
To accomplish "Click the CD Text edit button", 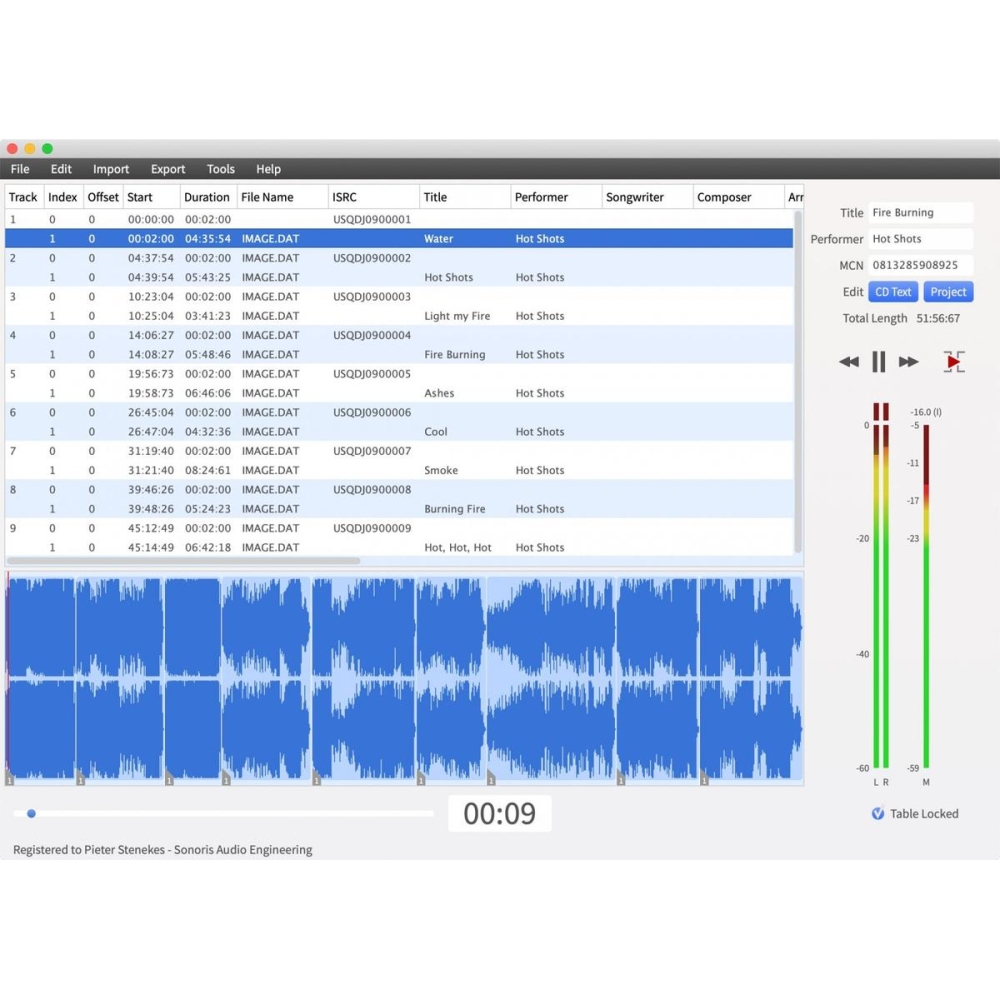I will 893,291.
